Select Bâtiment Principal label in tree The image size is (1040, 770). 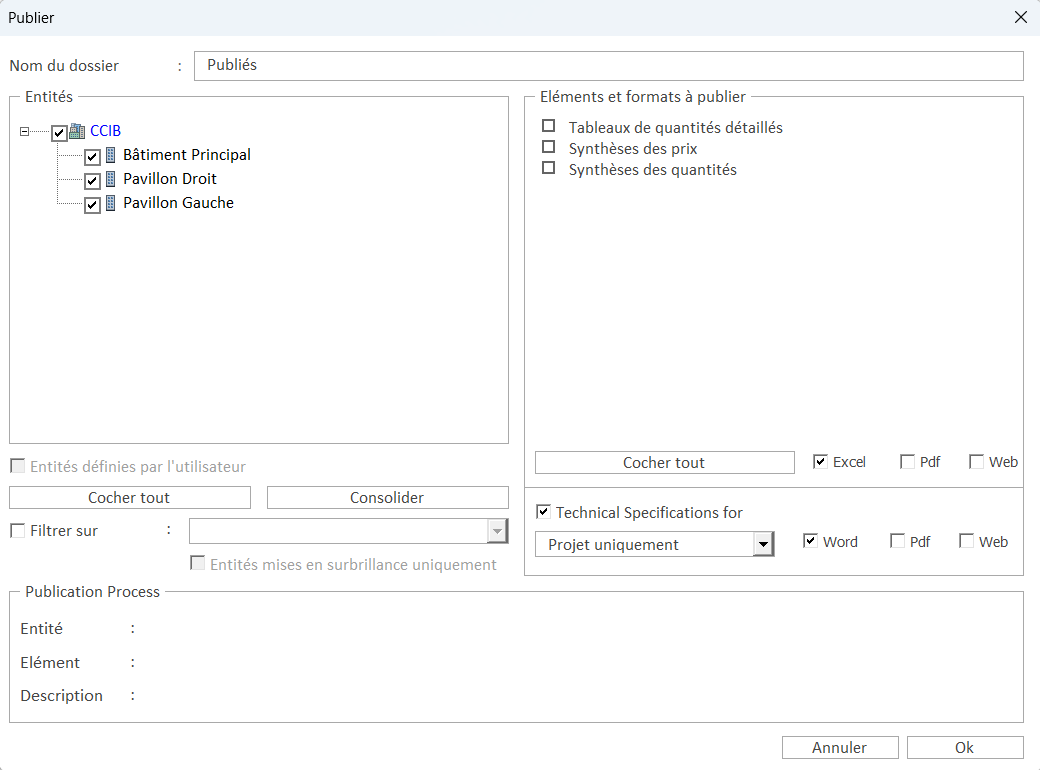coord(187,155)
